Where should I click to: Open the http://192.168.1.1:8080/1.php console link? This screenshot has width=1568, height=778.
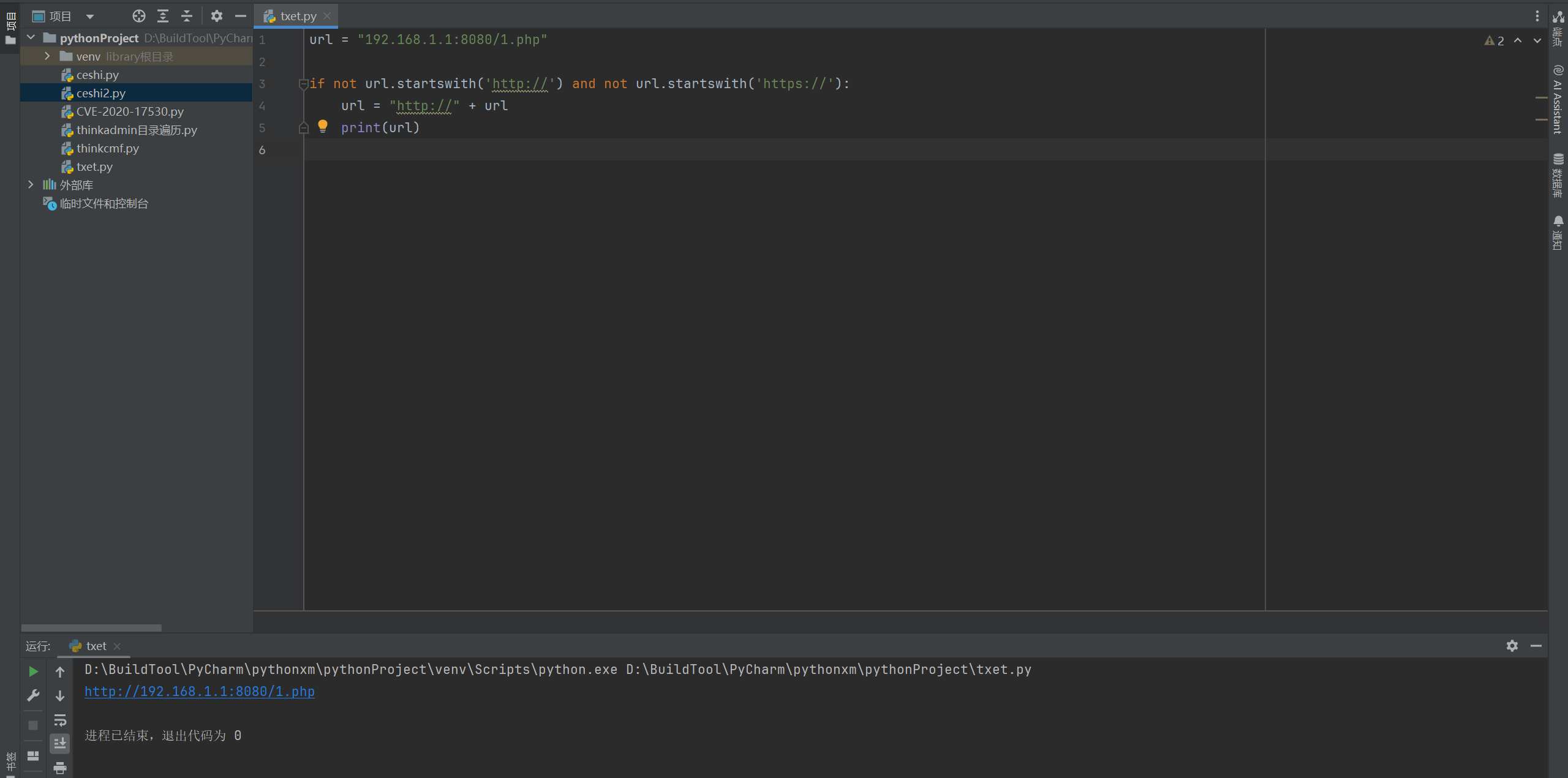coord(200,691)
